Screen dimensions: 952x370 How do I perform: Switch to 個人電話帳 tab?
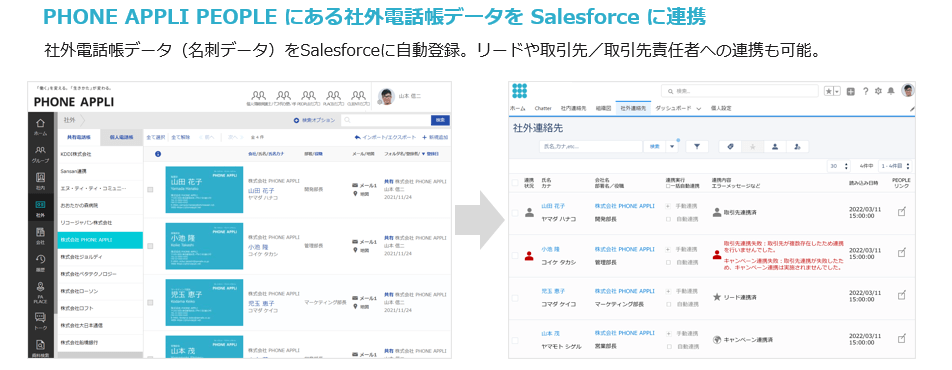point(121,137)
